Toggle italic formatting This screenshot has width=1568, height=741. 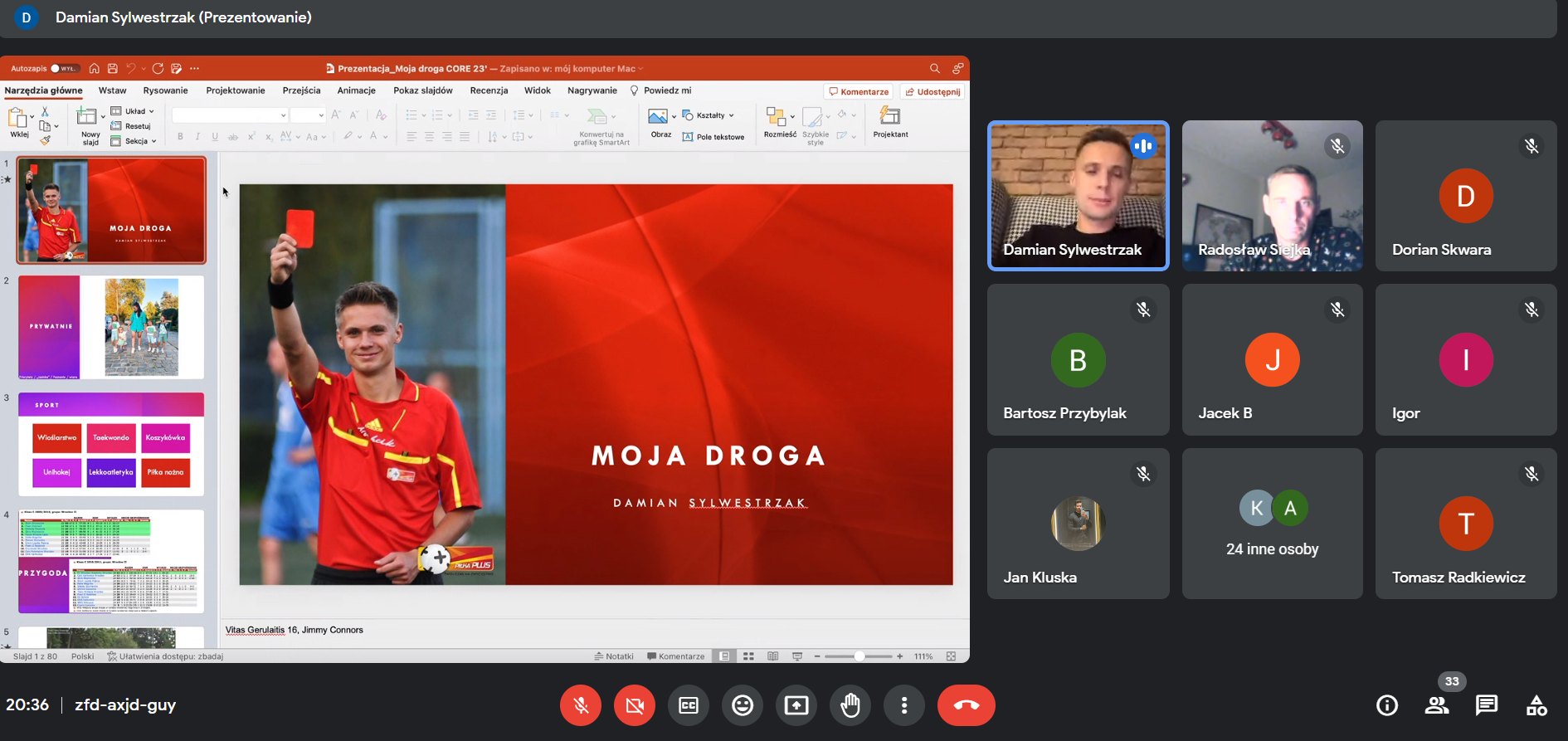(197, 137)
